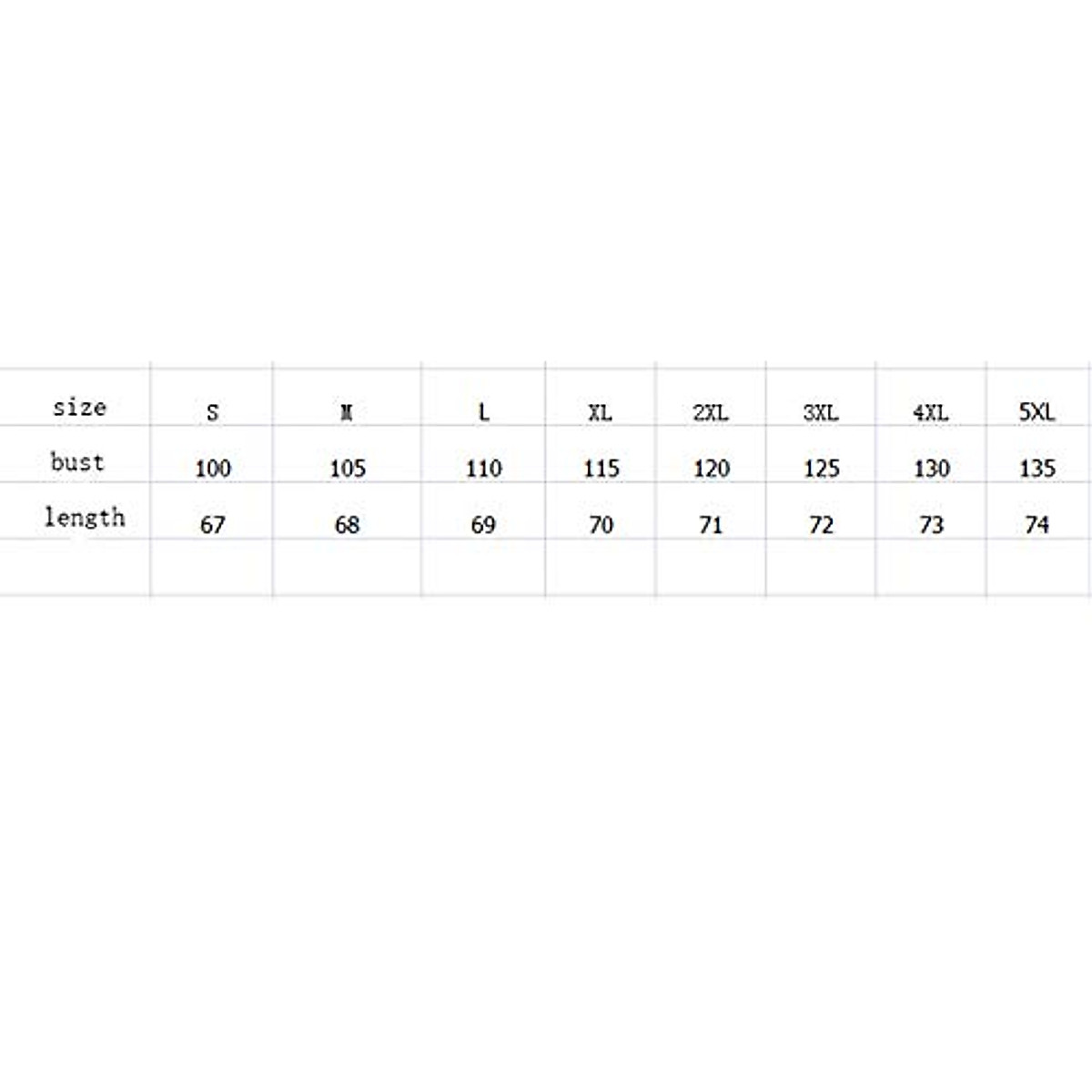Viewport: 1092px width, 1092px height.
Task: Select the 2XL size column header
Action: pyautogui.click(x=711, y=412)
